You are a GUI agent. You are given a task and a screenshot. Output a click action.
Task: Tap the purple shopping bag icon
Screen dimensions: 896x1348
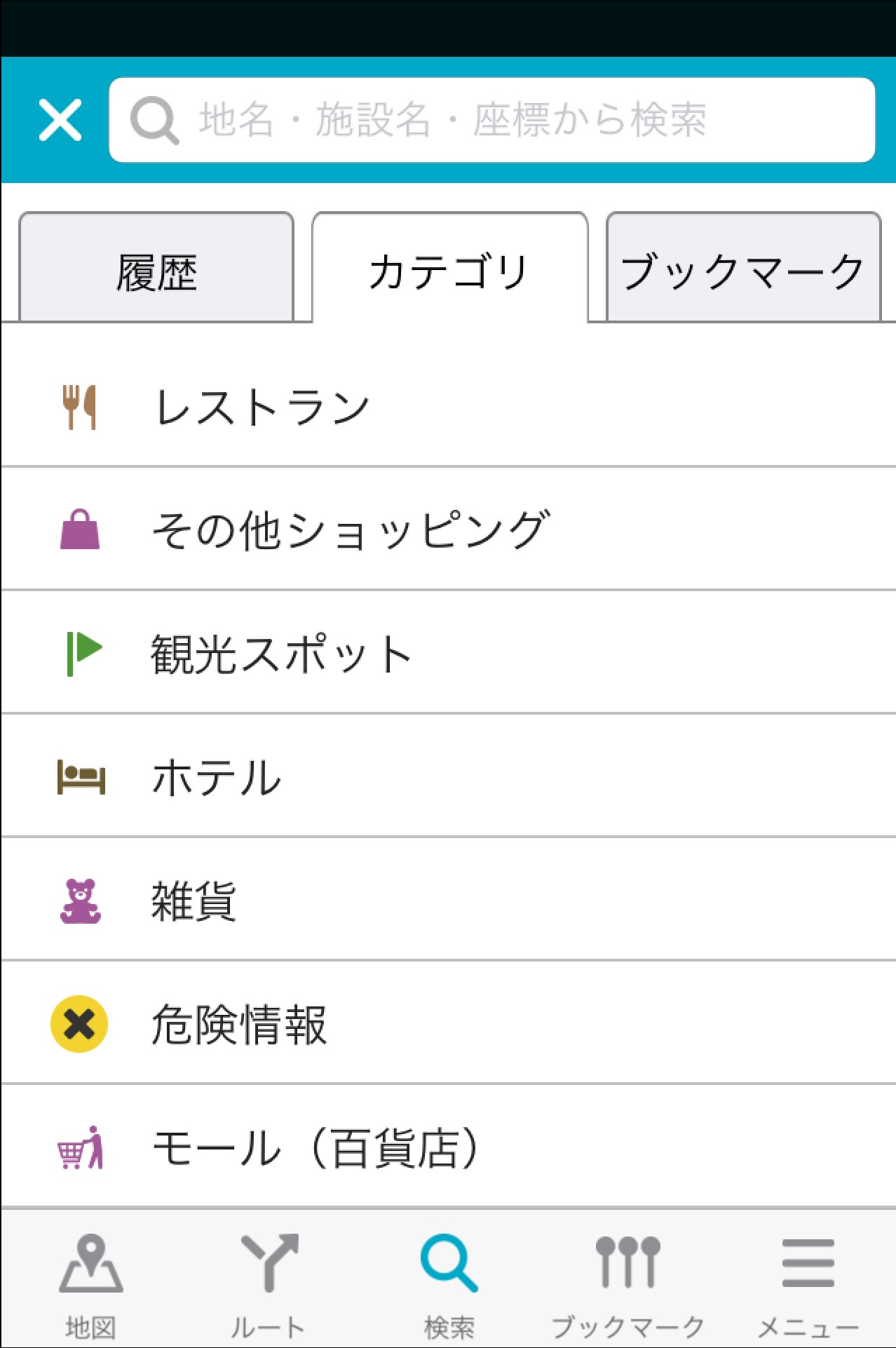[x=80, y=530]
